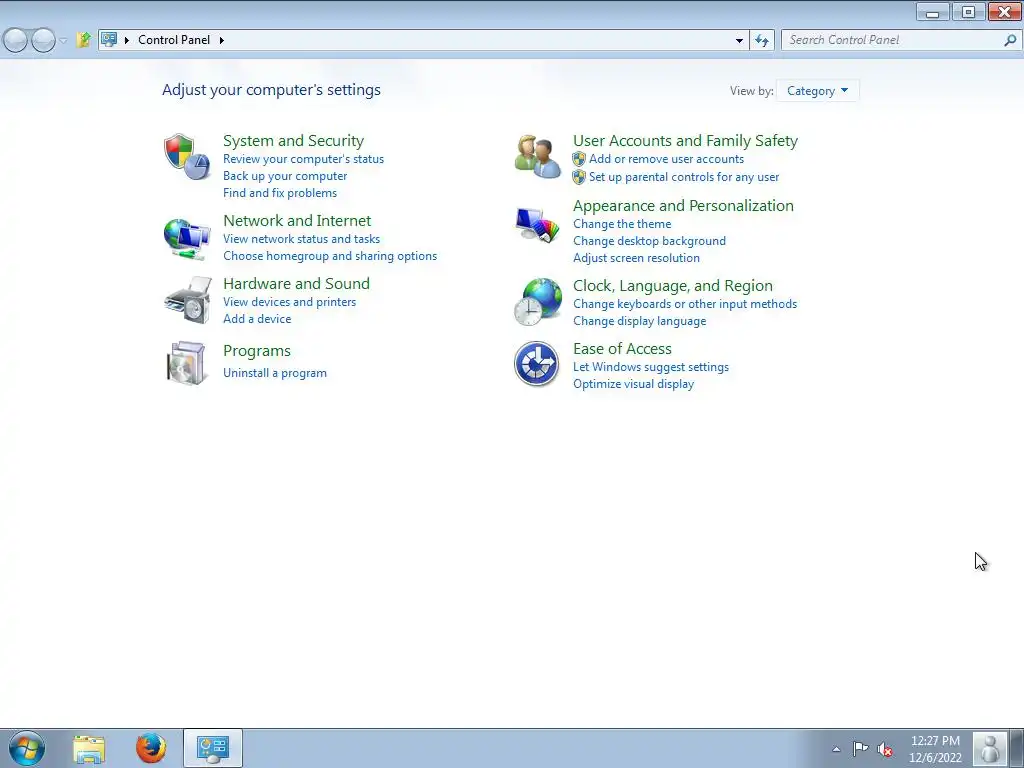The width and height of the screenshot is (1024, 768).
Task: Click the Back navigation arrow button
Action: (16, 40)
